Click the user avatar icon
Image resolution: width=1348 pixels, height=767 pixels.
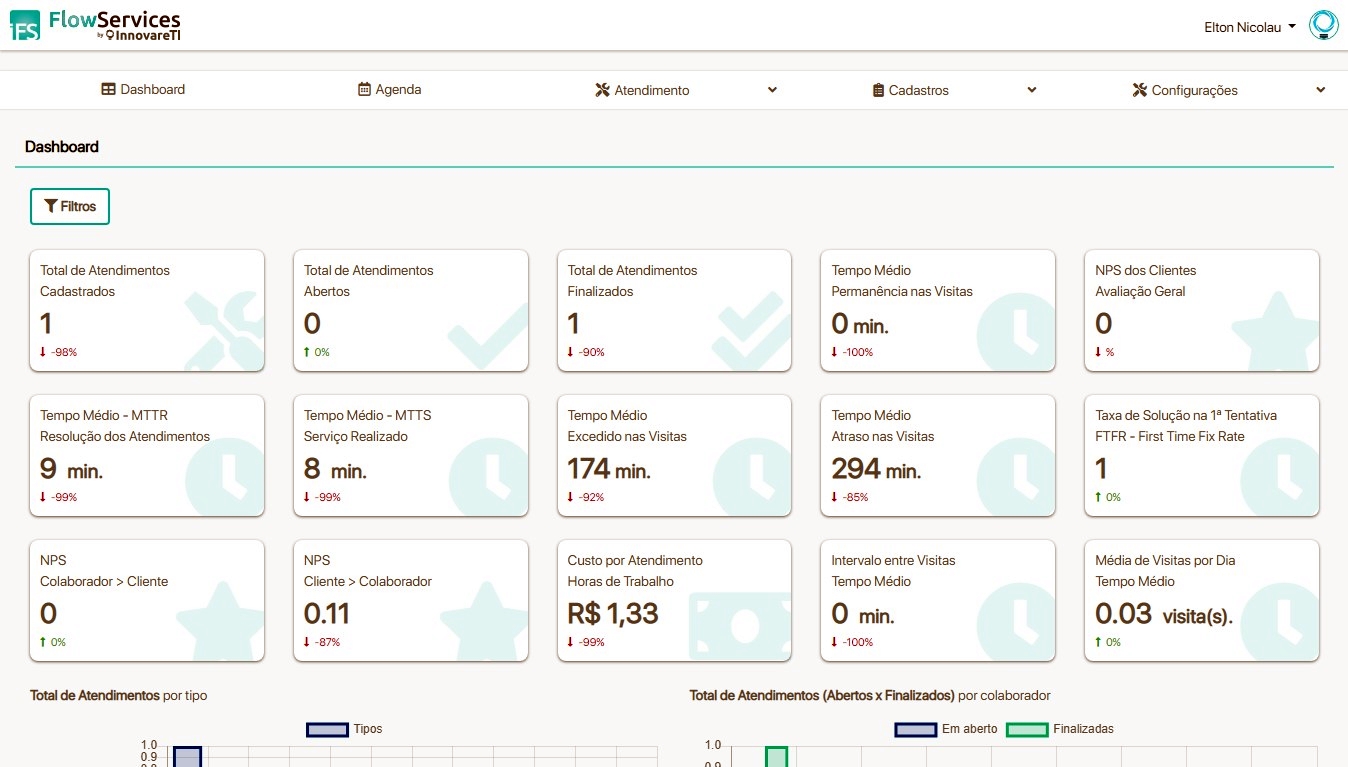pyautogui.click(x=1323, y=25)
